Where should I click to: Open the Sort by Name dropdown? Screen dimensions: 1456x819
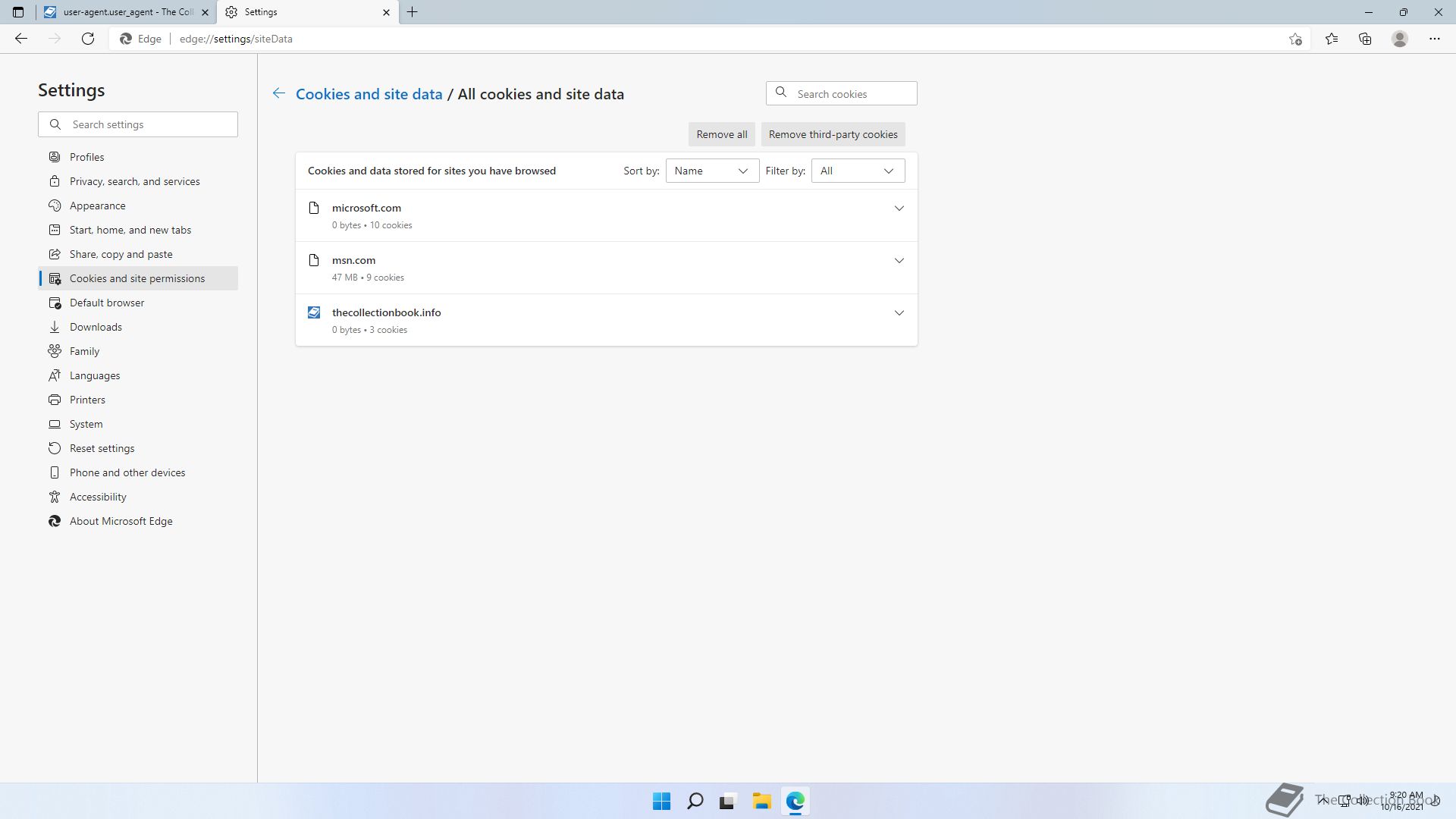[x=712, y=171]
